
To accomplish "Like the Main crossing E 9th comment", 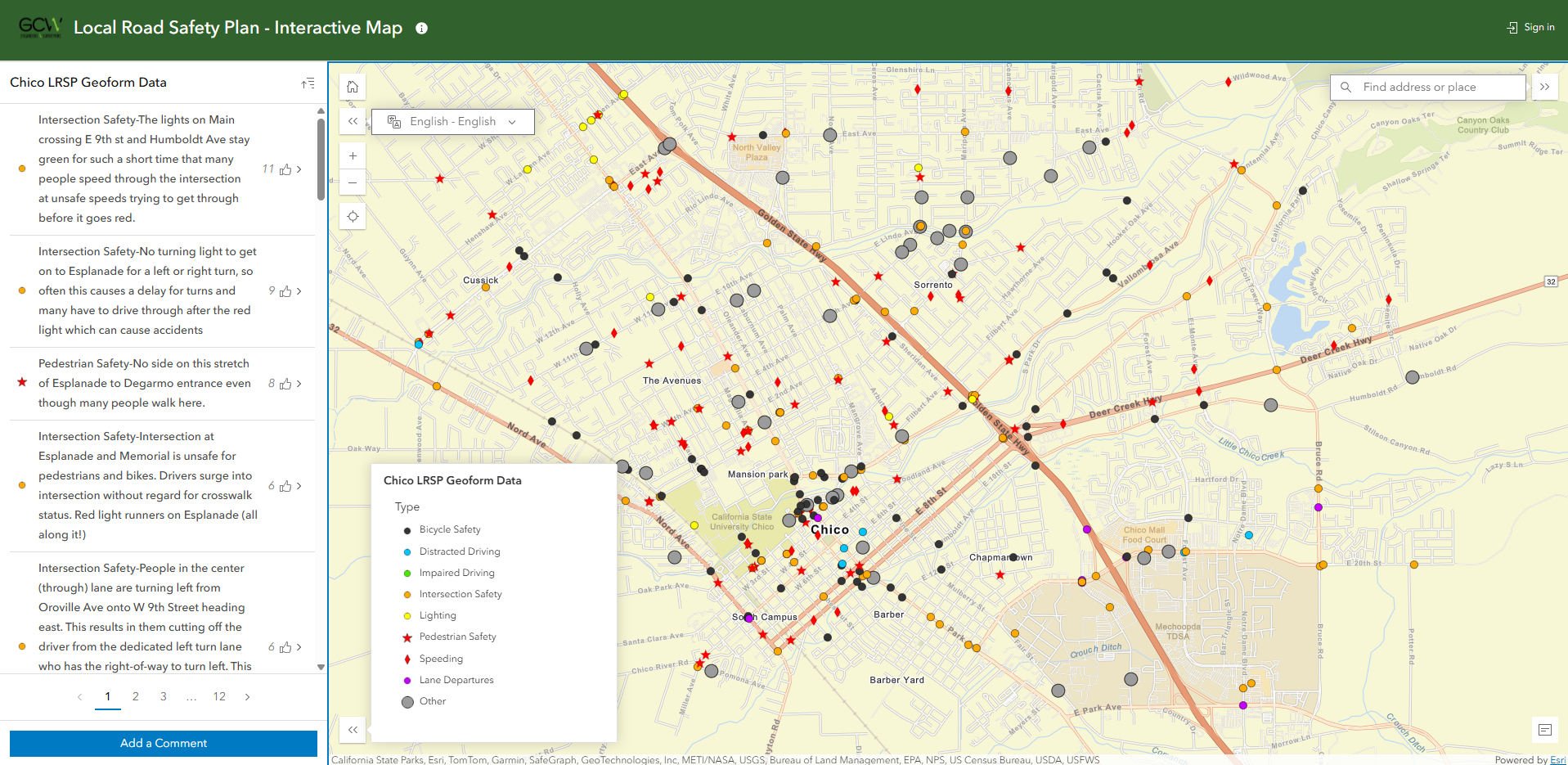I will tap(285, 169).
